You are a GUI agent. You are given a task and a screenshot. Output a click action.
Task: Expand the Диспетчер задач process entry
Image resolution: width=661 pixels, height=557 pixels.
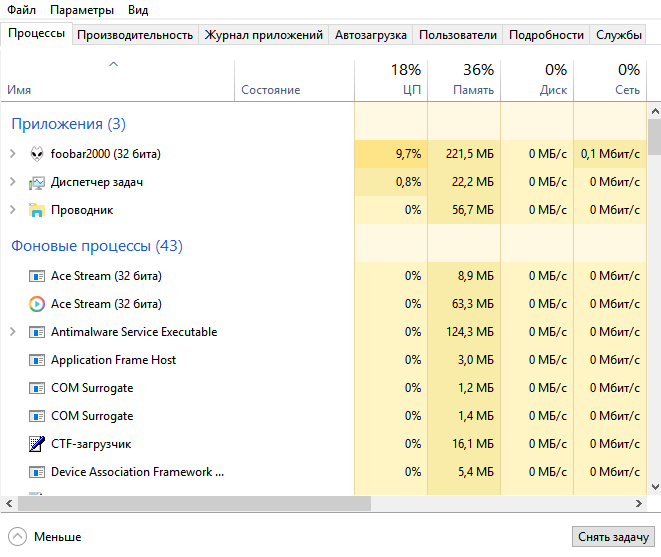(12, 182)
